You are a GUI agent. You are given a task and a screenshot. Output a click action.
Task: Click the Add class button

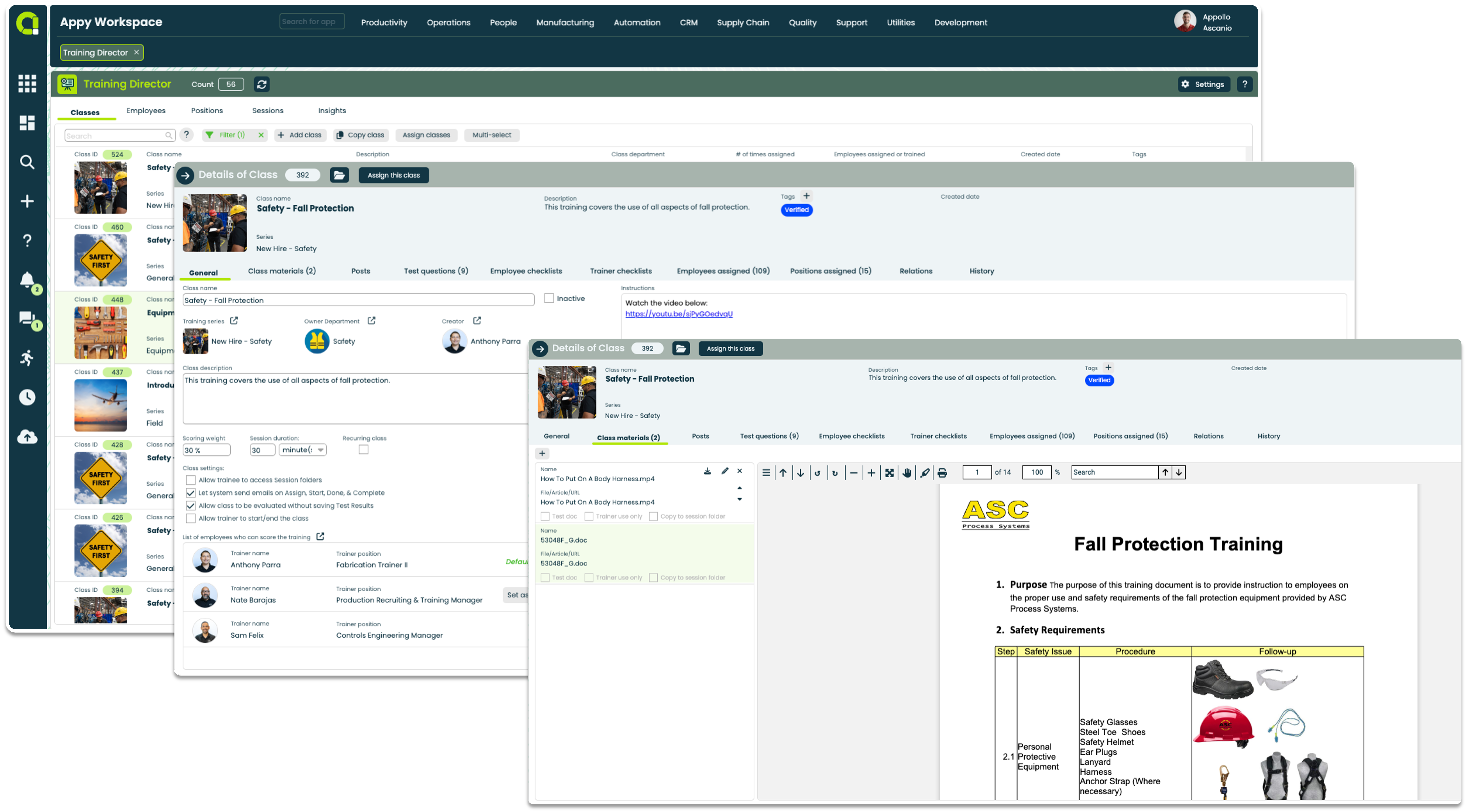click(300, 135)
